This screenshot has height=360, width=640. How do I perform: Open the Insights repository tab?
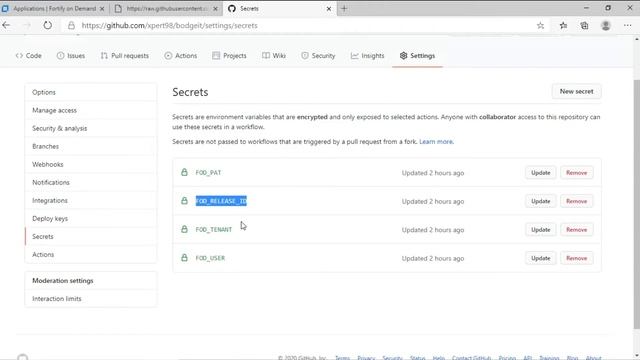click(367, 56)
